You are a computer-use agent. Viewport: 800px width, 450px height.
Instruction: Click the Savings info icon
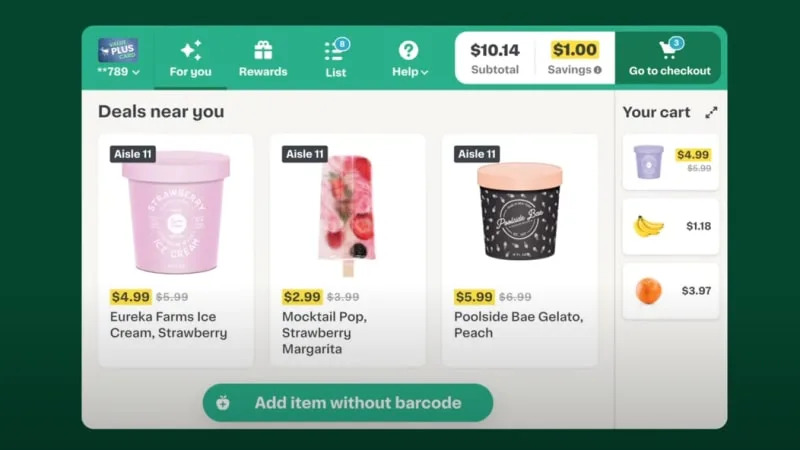597,70
